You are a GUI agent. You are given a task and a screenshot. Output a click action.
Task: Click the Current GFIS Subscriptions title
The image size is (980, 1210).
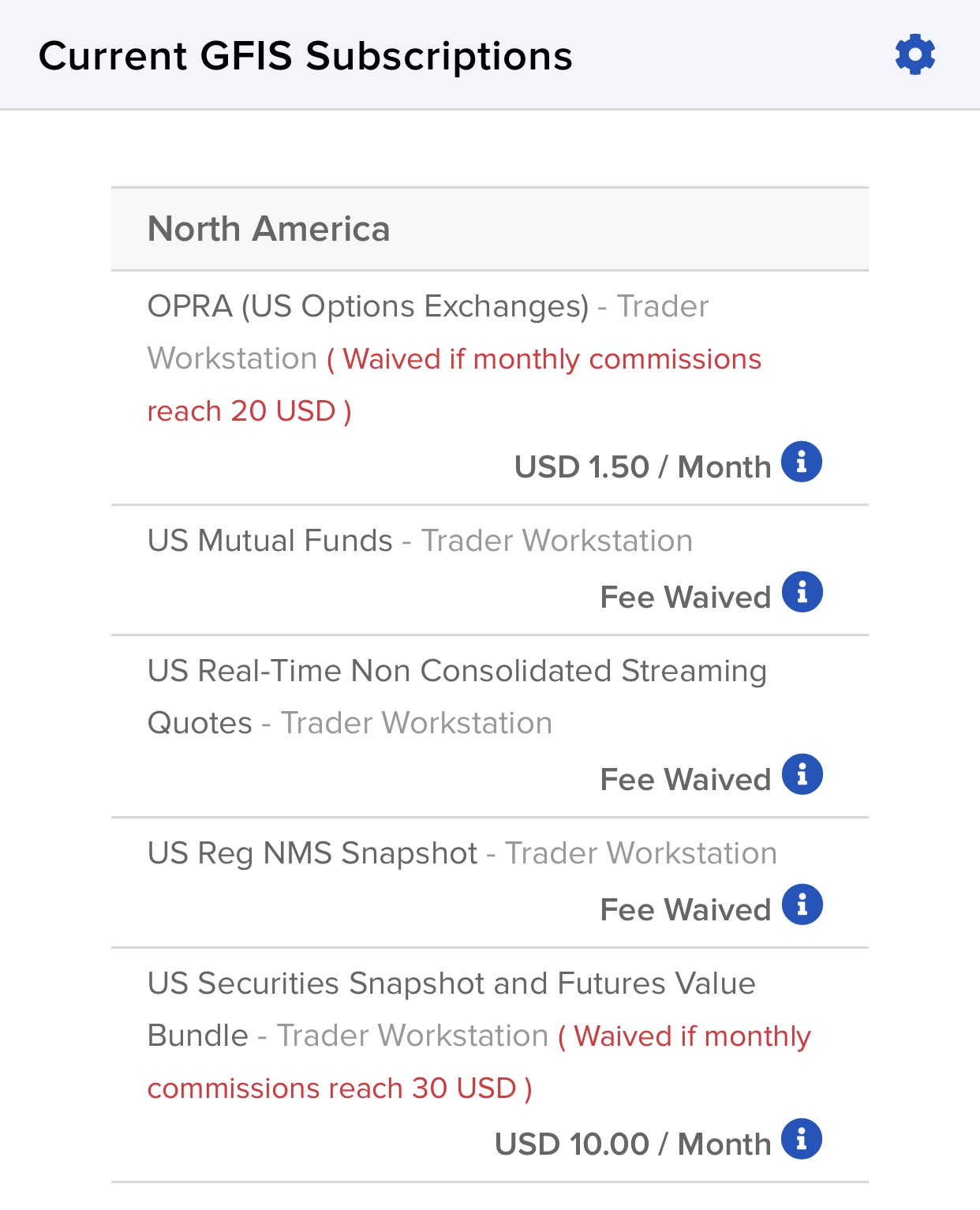(x=305, y=56)
